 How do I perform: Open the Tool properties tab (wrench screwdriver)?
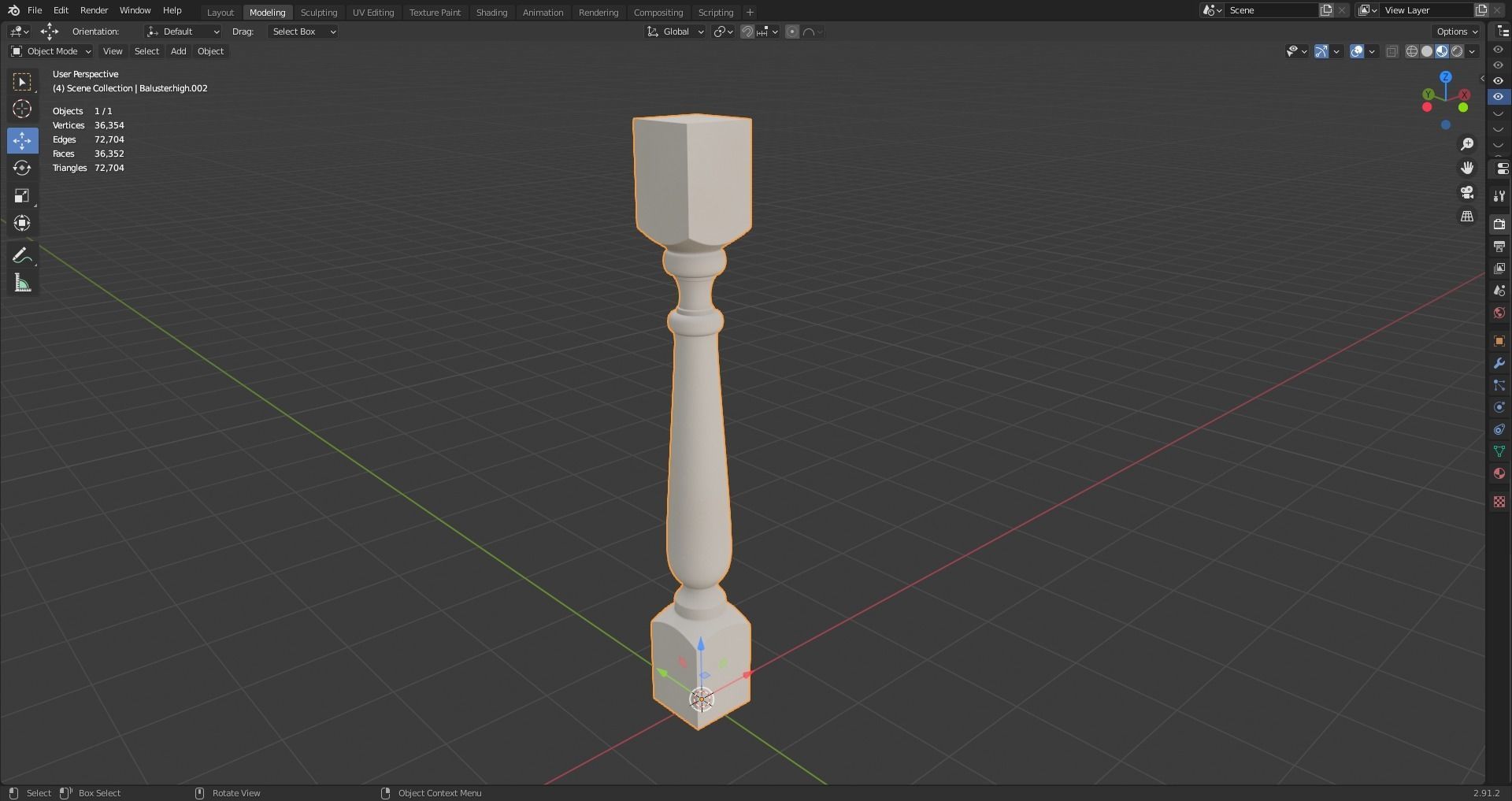pyautogui.click(x=1499, y=196)
